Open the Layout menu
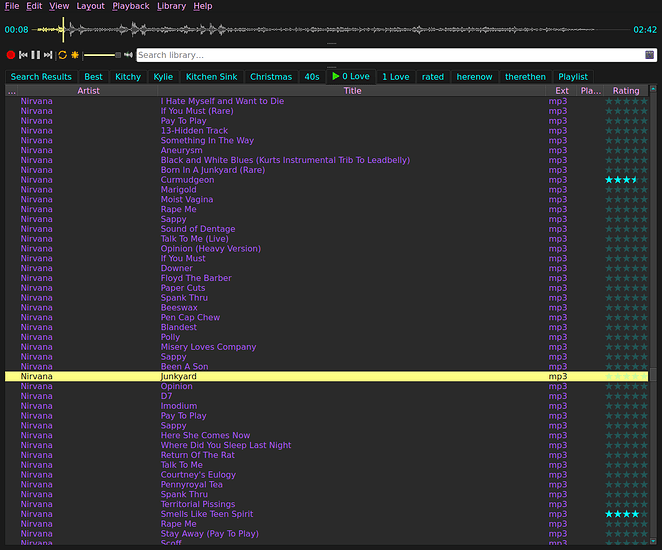662x550 pixels. pos(90,6)
